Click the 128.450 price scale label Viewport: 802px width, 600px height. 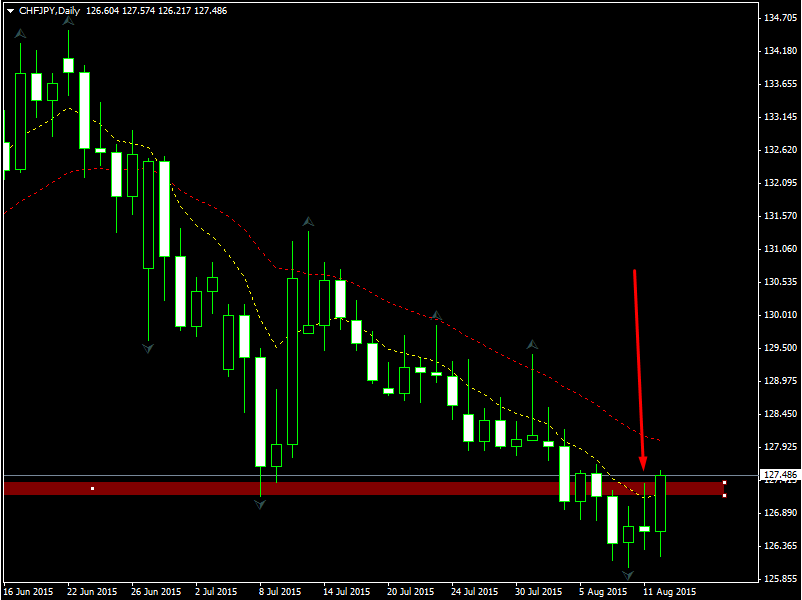(781, 414)
